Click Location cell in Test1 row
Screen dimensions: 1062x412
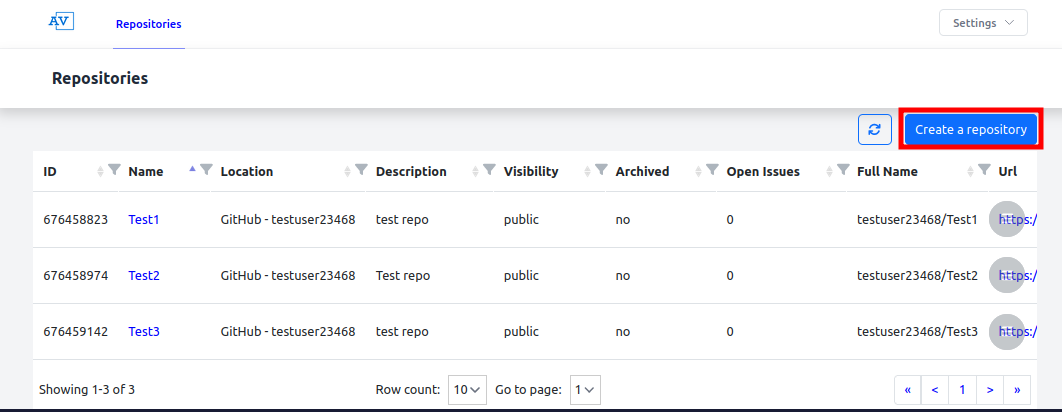pos(288,220)
